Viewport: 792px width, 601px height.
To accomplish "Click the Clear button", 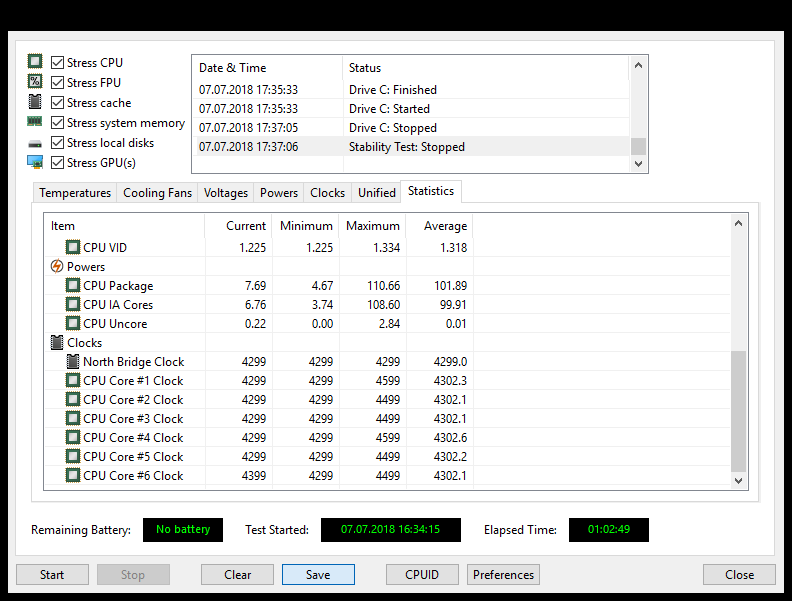I will pos(237,575).
